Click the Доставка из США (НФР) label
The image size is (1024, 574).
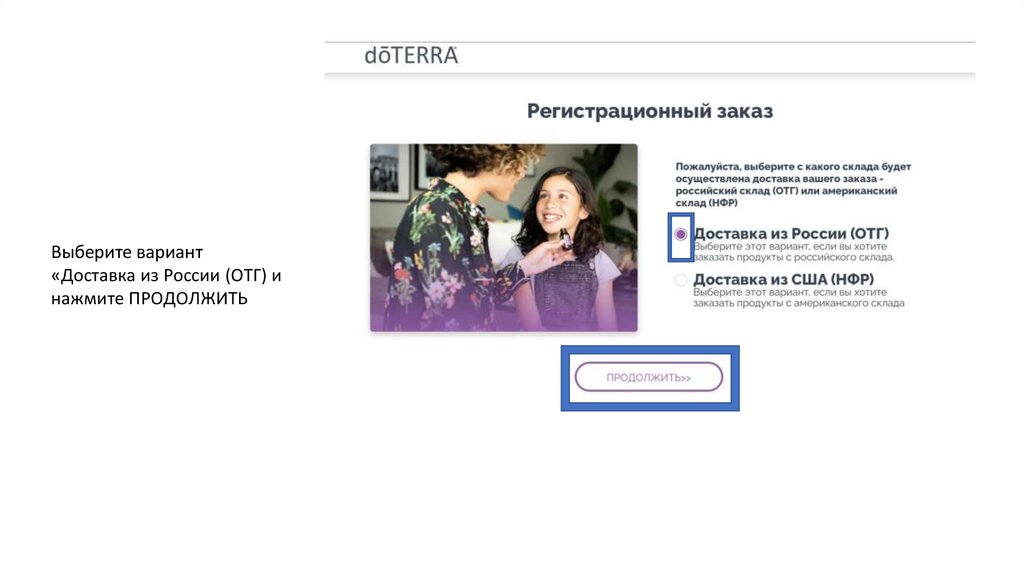pos(784,279)
